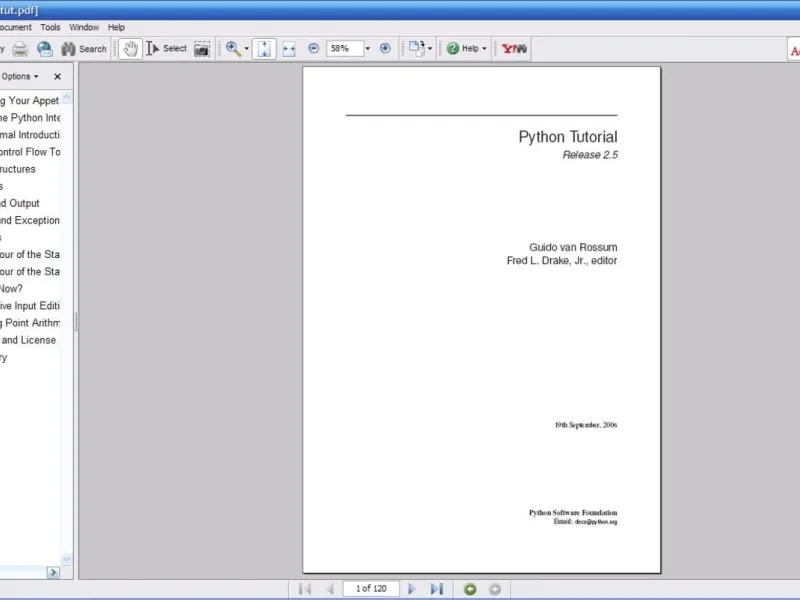Open 'and Exceptions' bookmark
The height and width of the screenshot is (600, 800).
tap(30, 220)
